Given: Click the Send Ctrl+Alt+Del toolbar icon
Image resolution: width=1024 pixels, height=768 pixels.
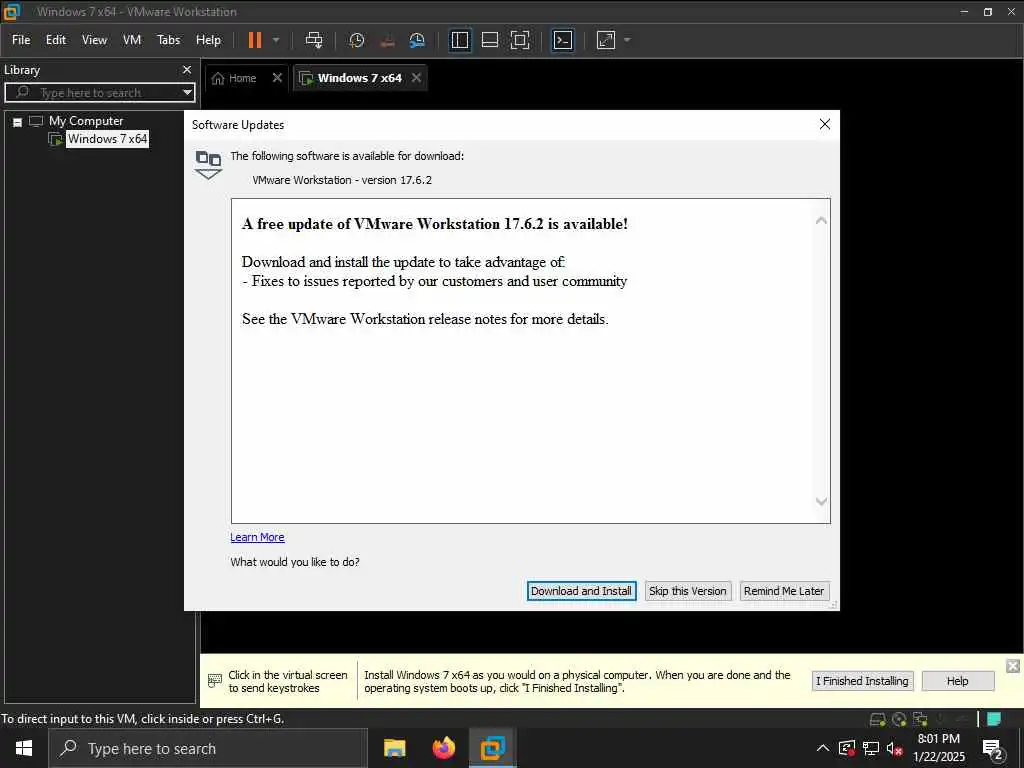Looking at the screenshot, I should [x=314, y=40].
